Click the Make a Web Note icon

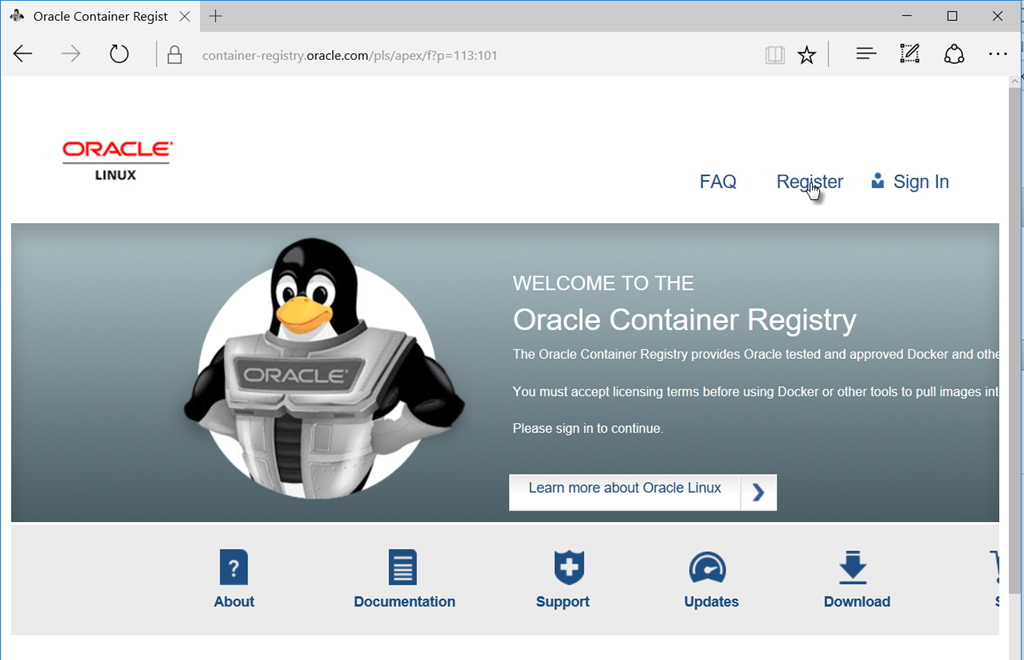tap(909, 54)
